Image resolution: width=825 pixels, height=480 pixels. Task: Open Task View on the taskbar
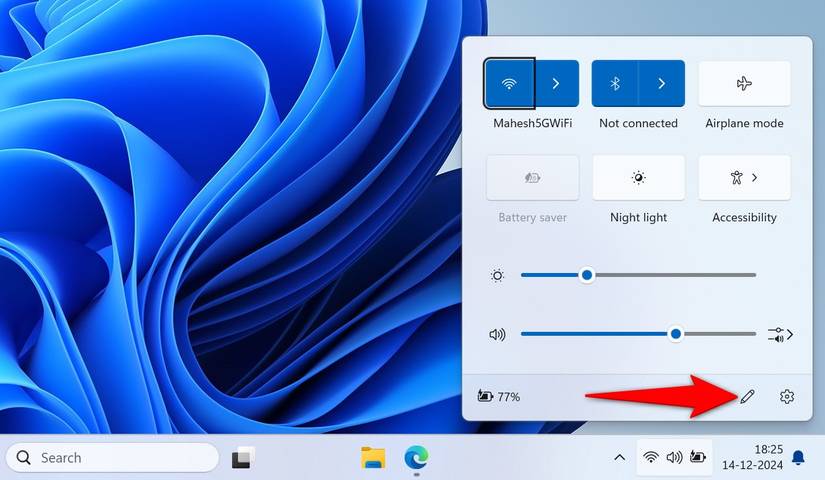point(243,457)
